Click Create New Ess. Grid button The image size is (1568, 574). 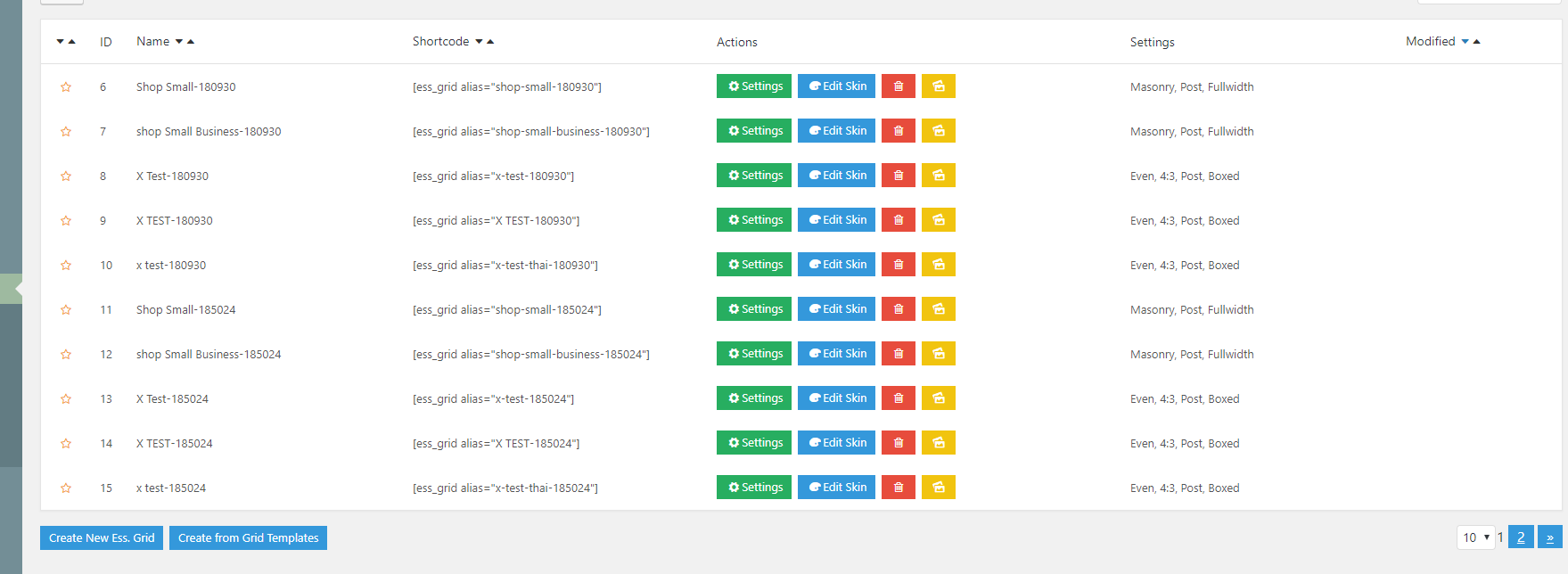(x=102, y=537)
